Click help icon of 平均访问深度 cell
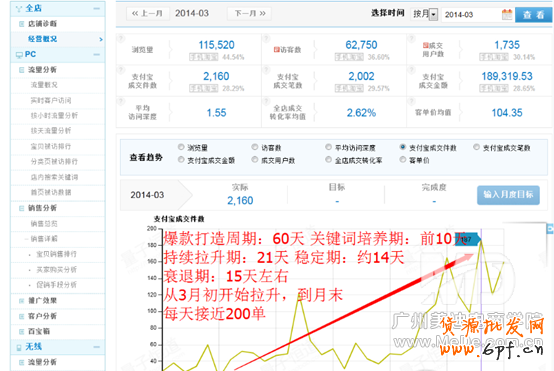 pos(121,101)
